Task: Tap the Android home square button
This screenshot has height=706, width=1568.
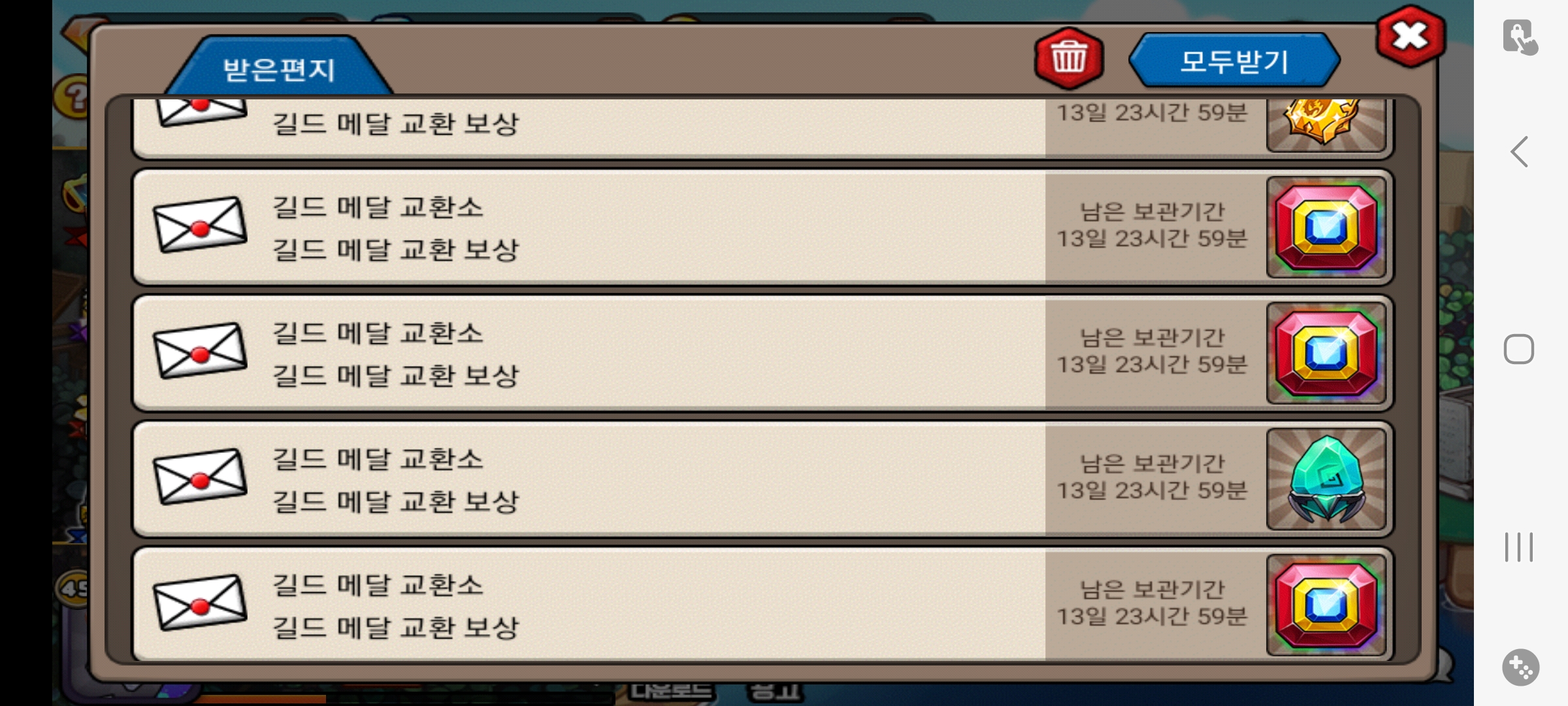Action: point(1519,349)
